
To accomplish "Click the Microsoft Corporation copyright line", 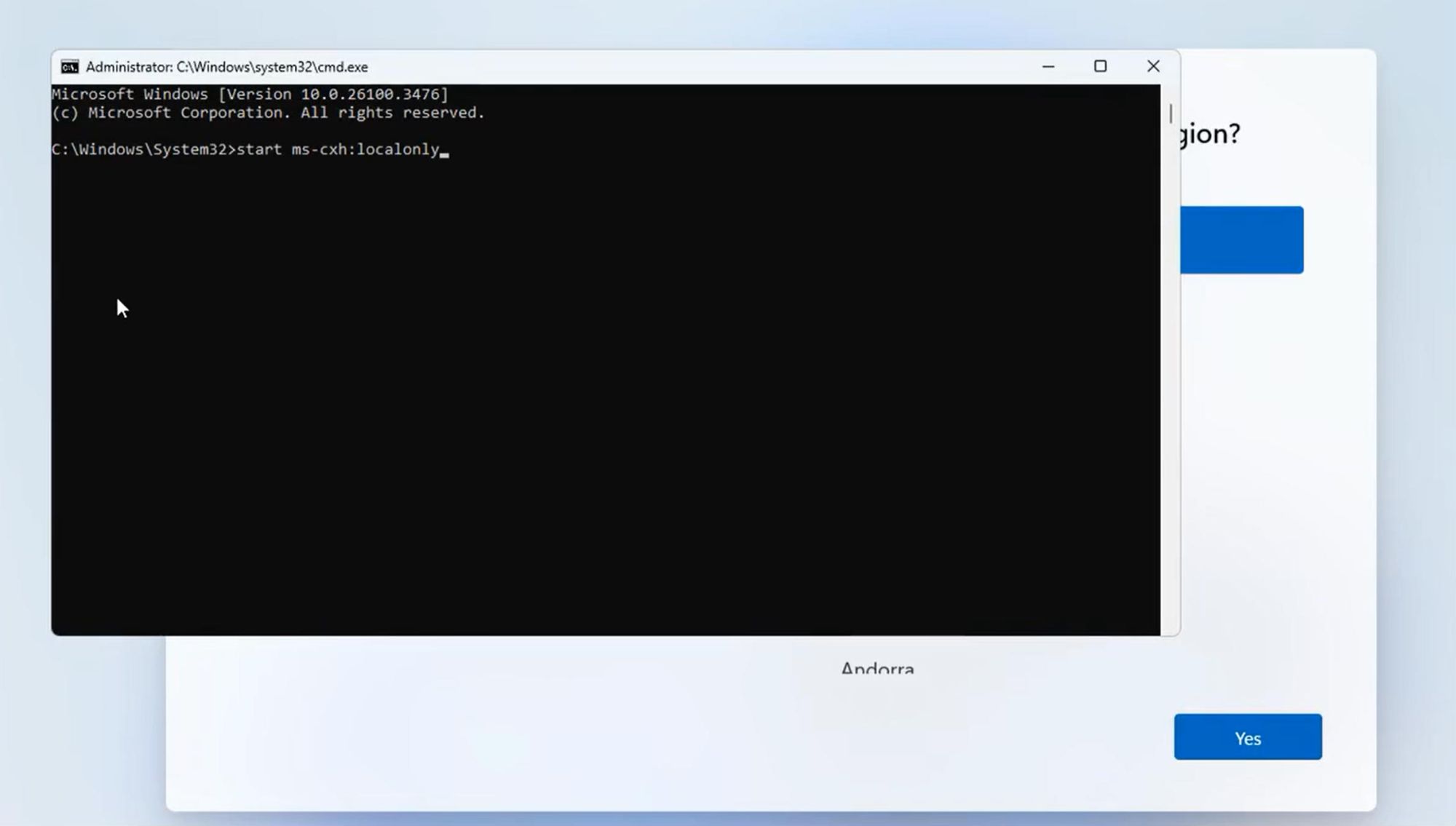I will tap(268, 113).
